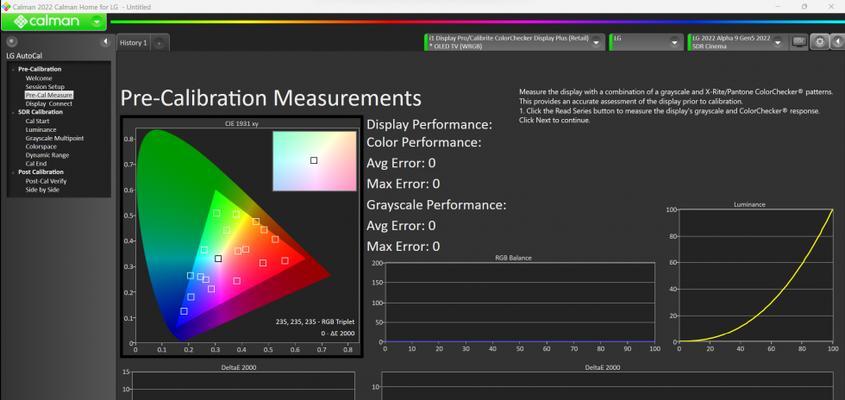The width and height of the screenshot is (845, 400).
Task: Click the Luminance curve chart
Action: (x=756, y=275)
